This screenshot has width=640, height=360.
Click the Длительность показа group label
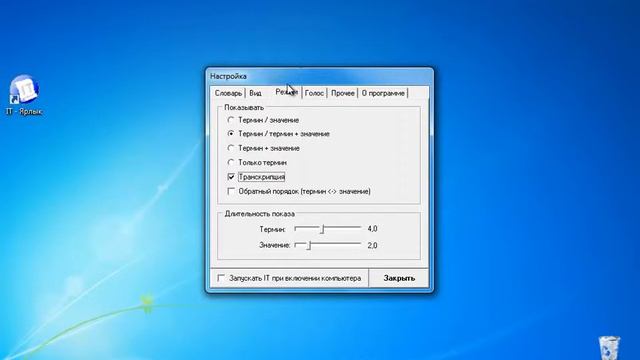tap(260, 213)
